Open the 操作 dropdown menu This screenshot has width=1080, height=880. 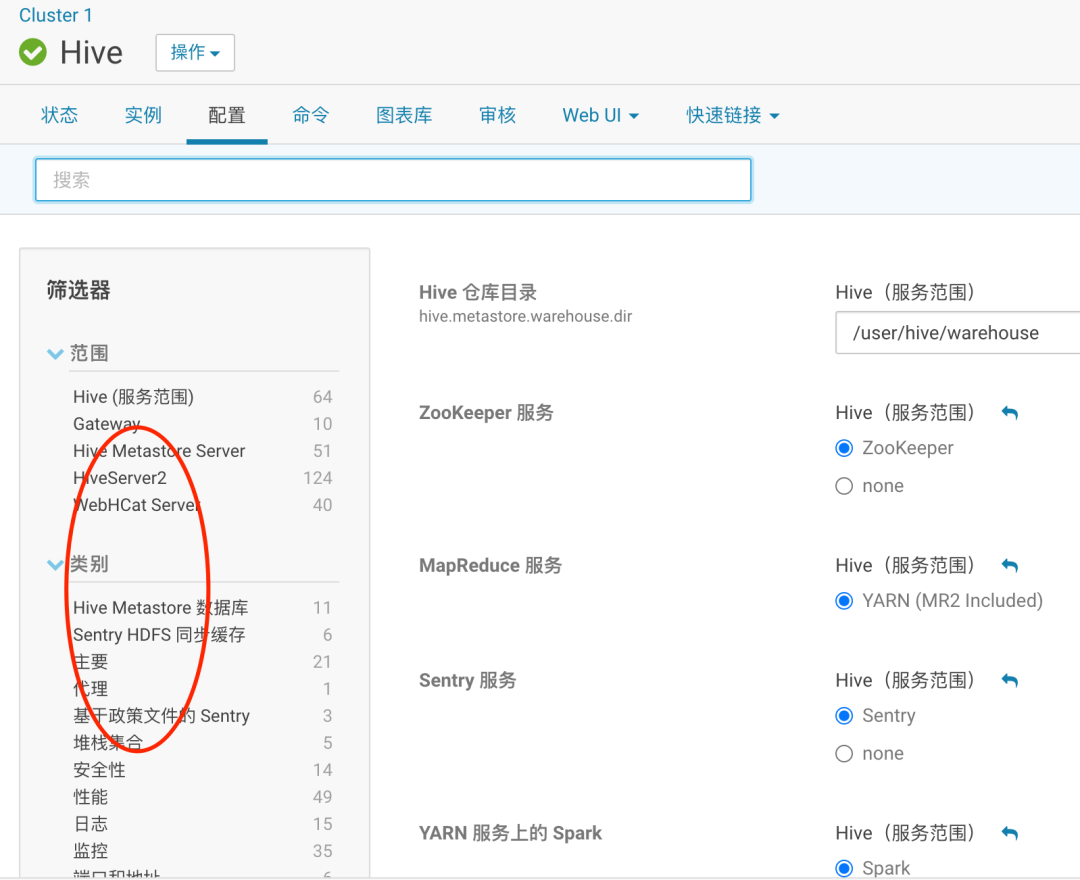click(194, 52)
